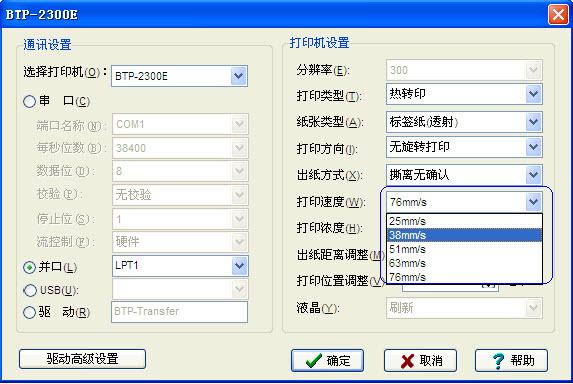
Task: Select the 驱动 driver radio button
Action: pos(29,312)
